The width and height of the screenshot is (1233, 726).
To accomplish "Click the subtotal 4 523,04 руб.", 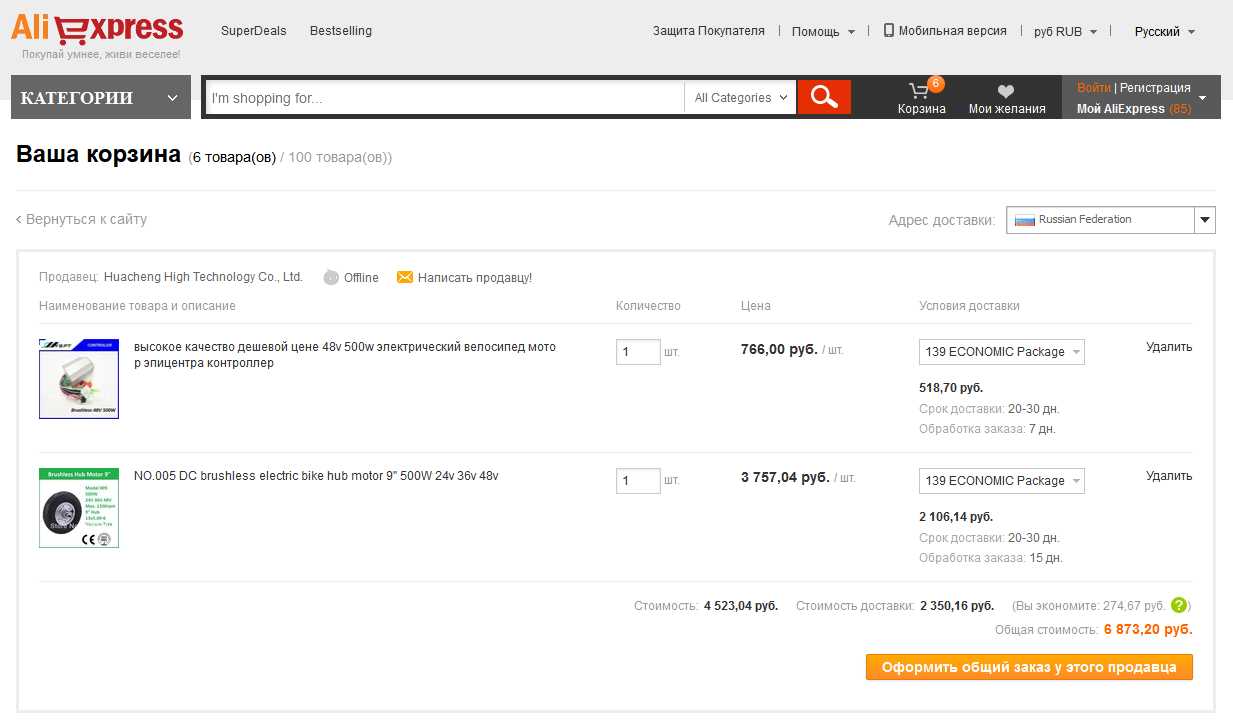I will [x=741, y=606].
